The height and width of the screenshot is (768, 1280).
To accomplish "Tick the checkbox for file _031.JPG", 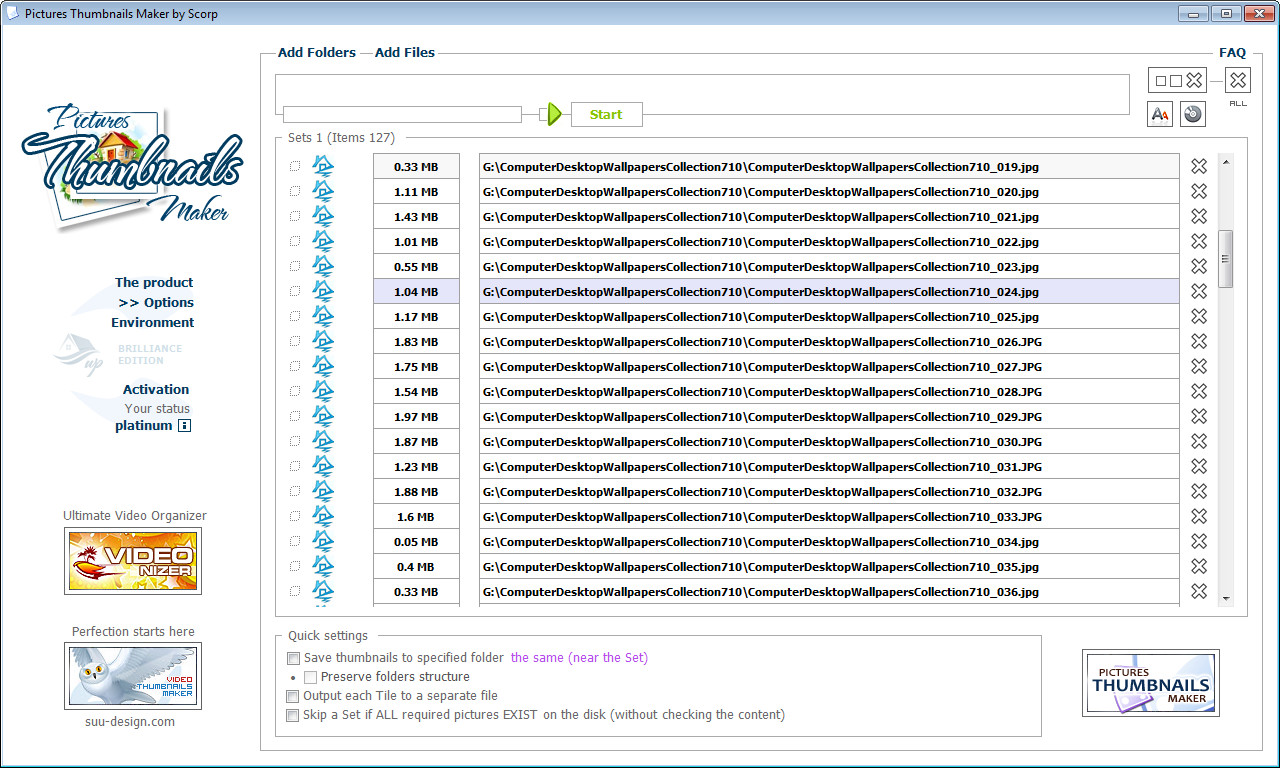I will tap(294, 466).
